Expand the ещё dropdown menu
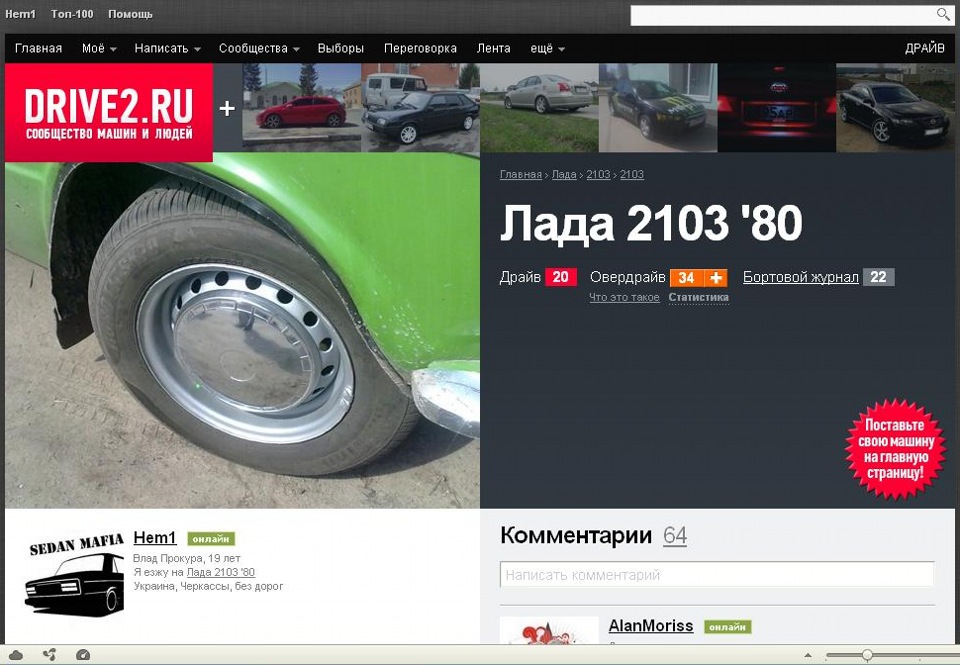Image resolution: width=960 pixels, height=665 pixels. click(547, 48)
